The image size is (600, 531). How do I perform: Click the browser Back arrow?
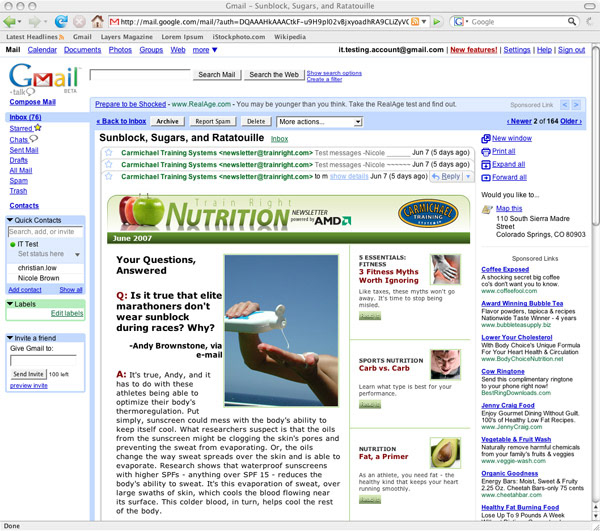pyautogui.click(x=14, y=21)
